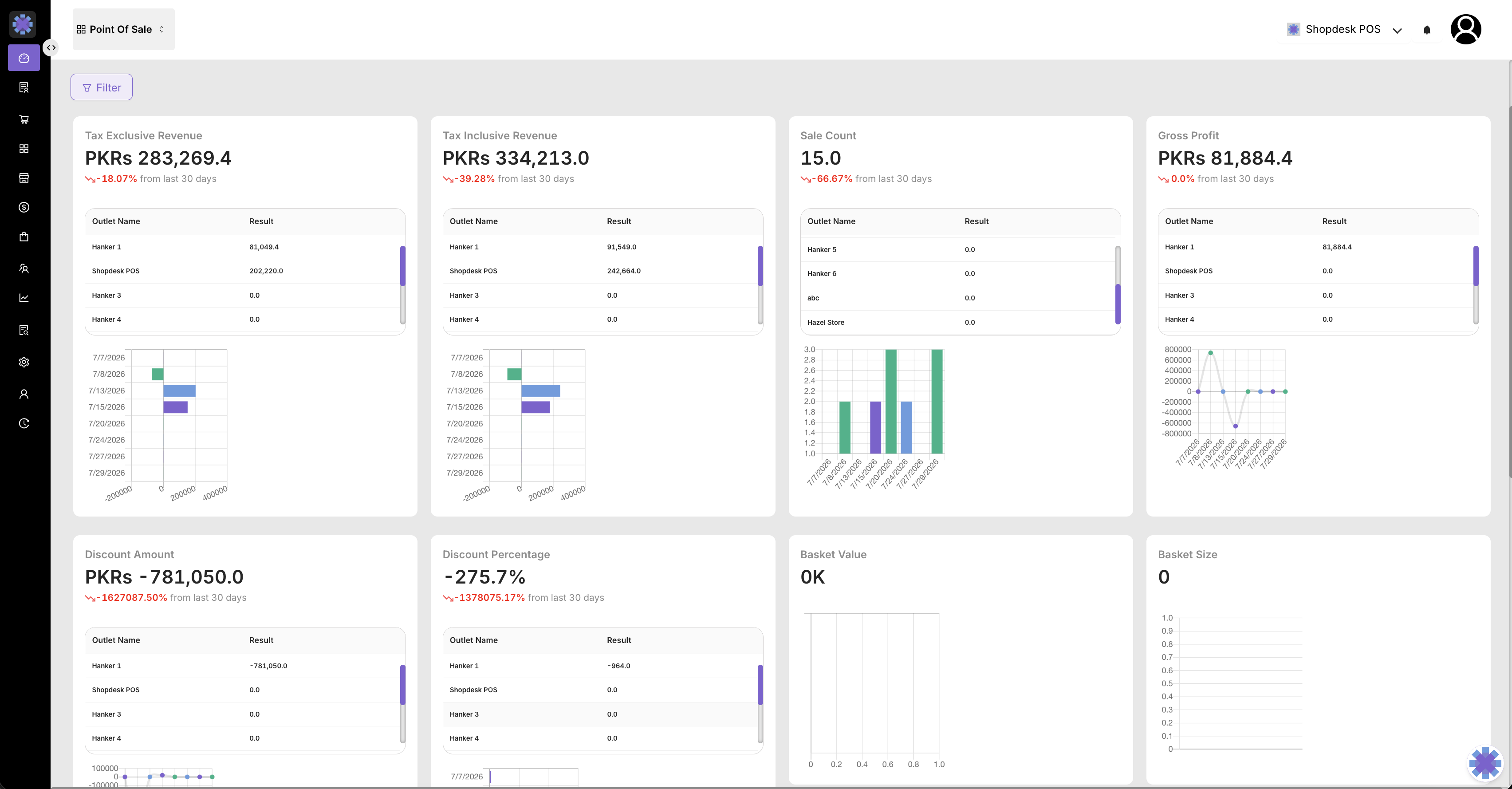Click the "81,884.4" cell in Gross Profit table

pos(1337,247)
